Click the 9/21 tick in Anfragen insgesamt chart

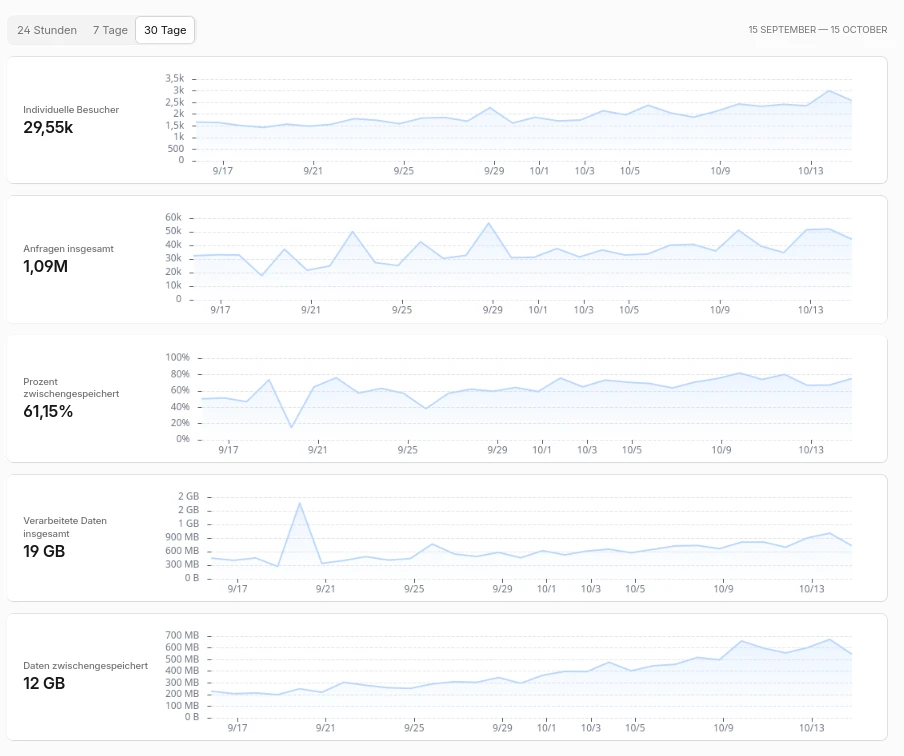click(x=311, y=310)
